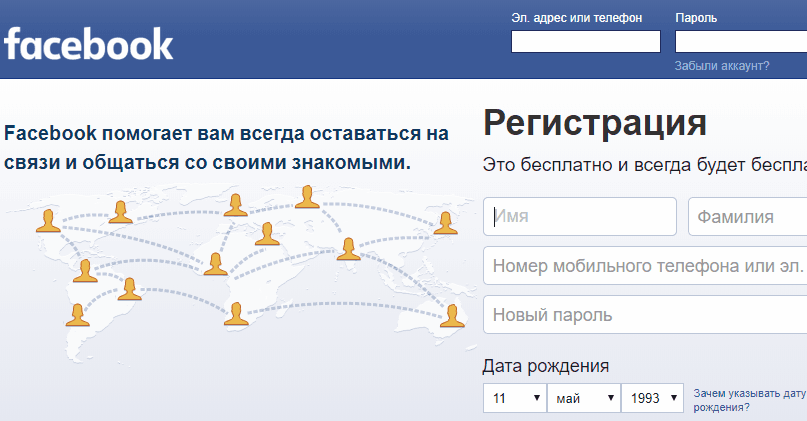The height and width of the screenshot is (421, 807).
Task: Click the Новый пароль field
Action: click(645, 314)
